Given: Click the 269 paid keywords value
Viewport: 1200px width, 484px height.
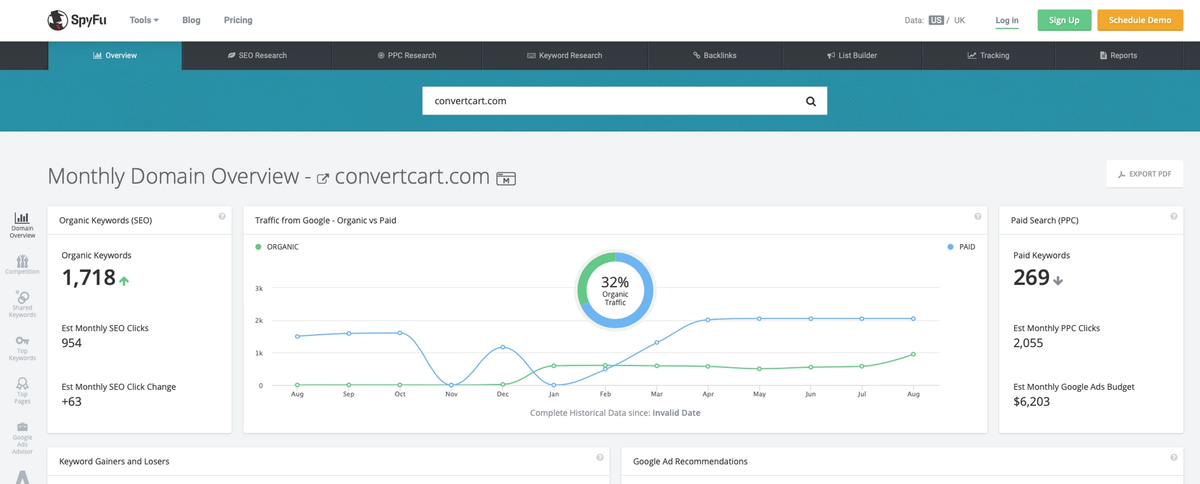Looking at the screenshot, I should point(1031,279).
